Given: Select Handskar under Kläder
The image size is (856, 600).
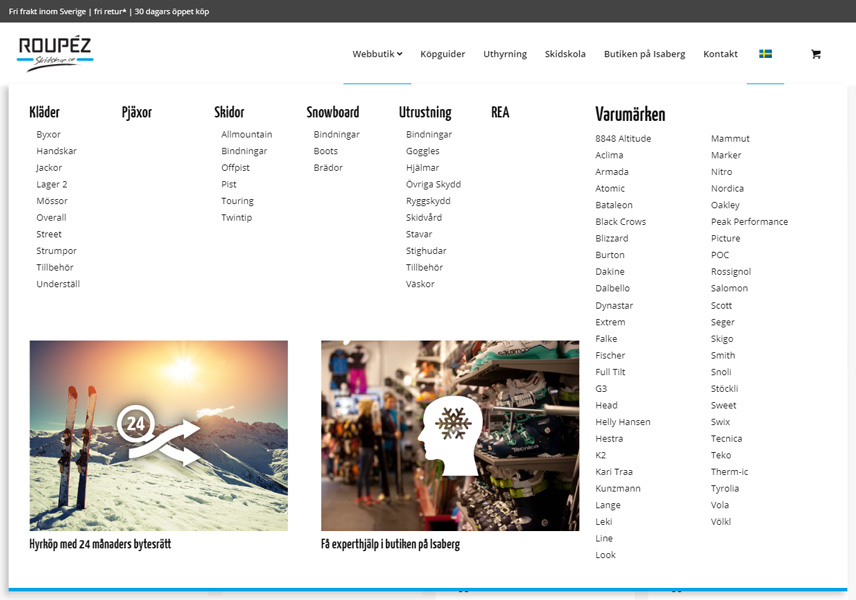Looking at the screenshot, I should click(57, 151).
